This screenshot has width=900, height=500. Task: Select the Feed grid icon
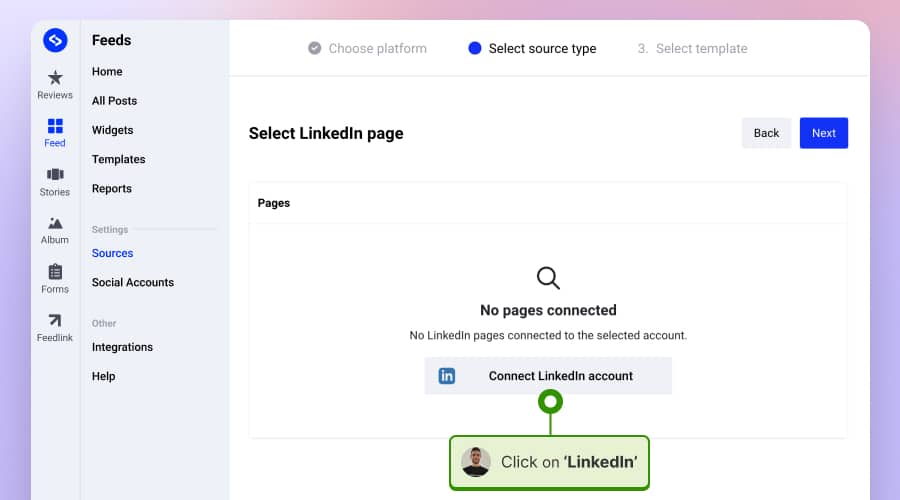55,126
